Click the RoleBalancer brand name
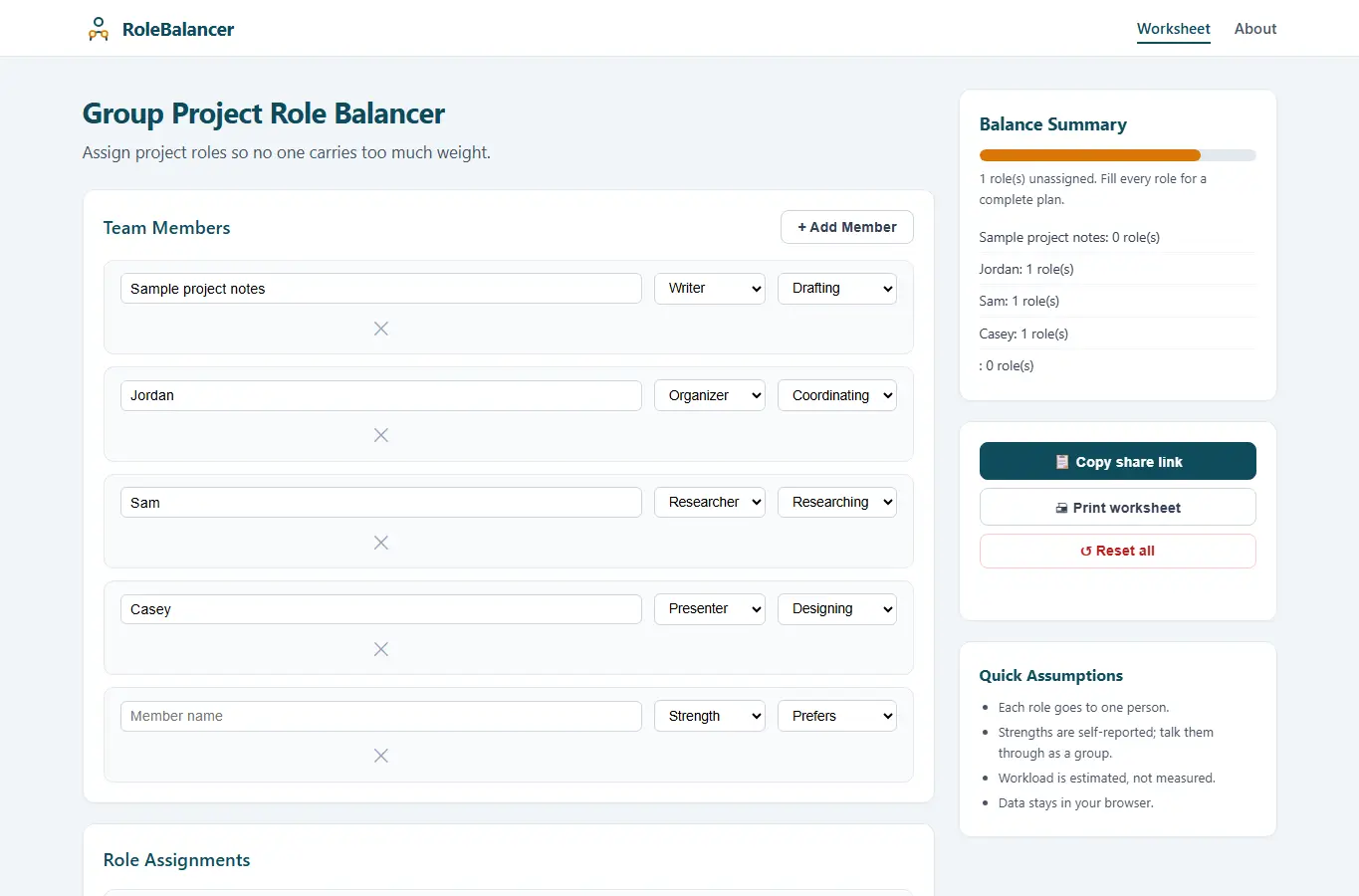1359x896 pixels. 178,29
